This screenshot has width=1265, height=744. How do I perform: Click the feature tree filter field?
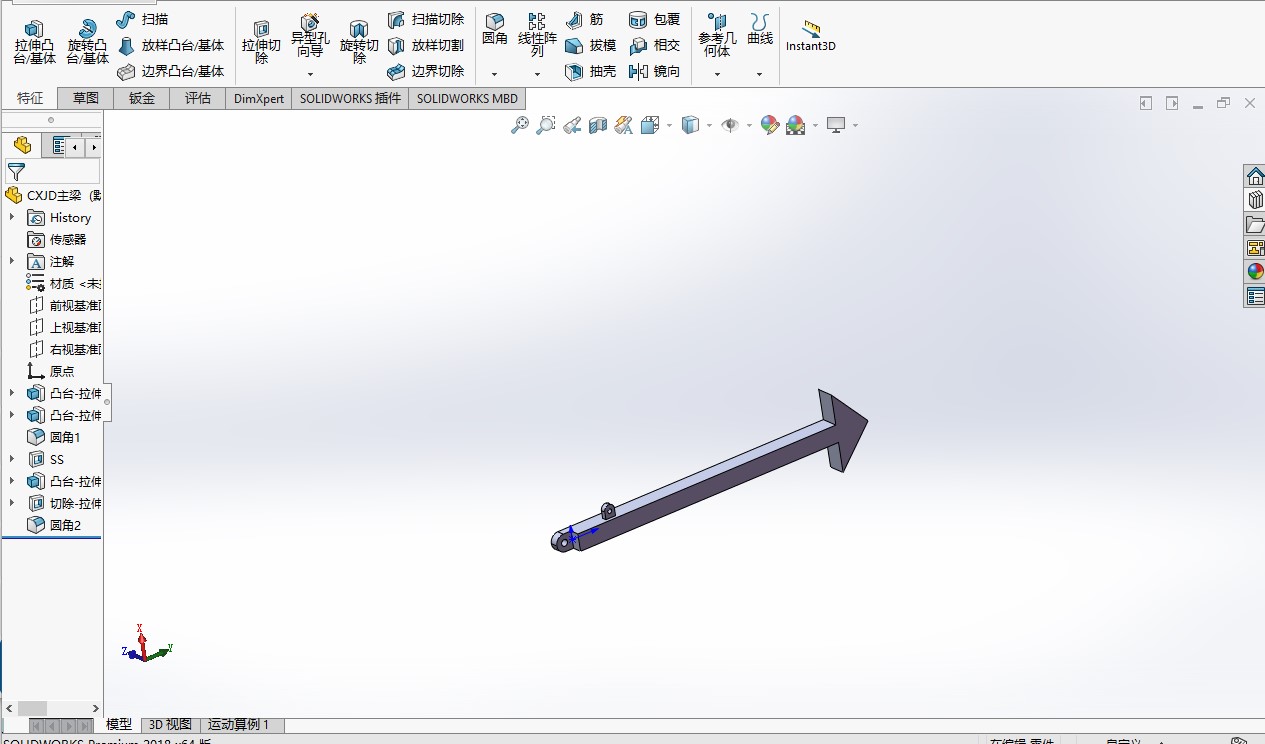coord(53,172)
